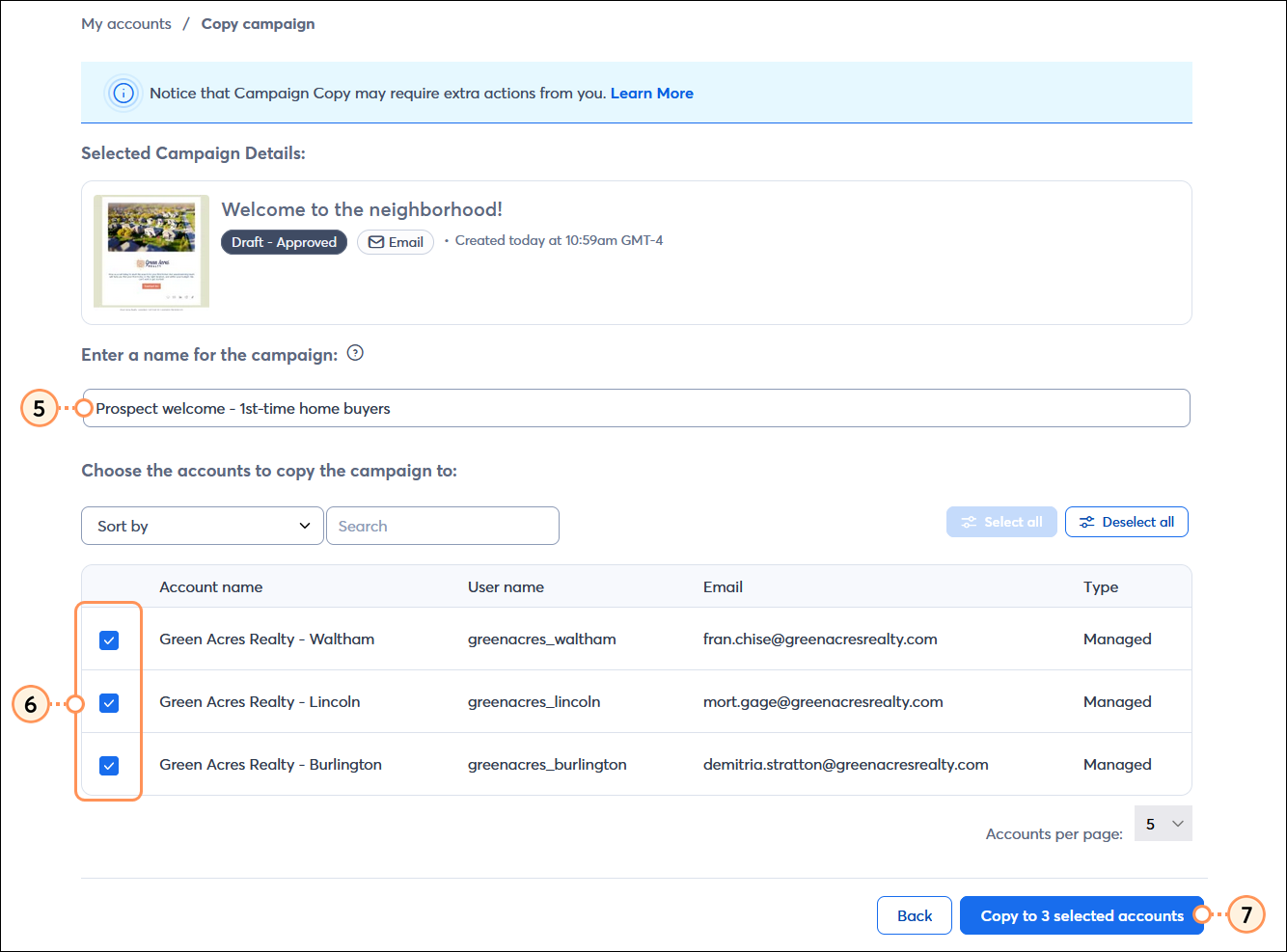The width and height of the screenshot is (1287, 952).
Task: Click the filter icon on Select all
Action: pos(969,521)
